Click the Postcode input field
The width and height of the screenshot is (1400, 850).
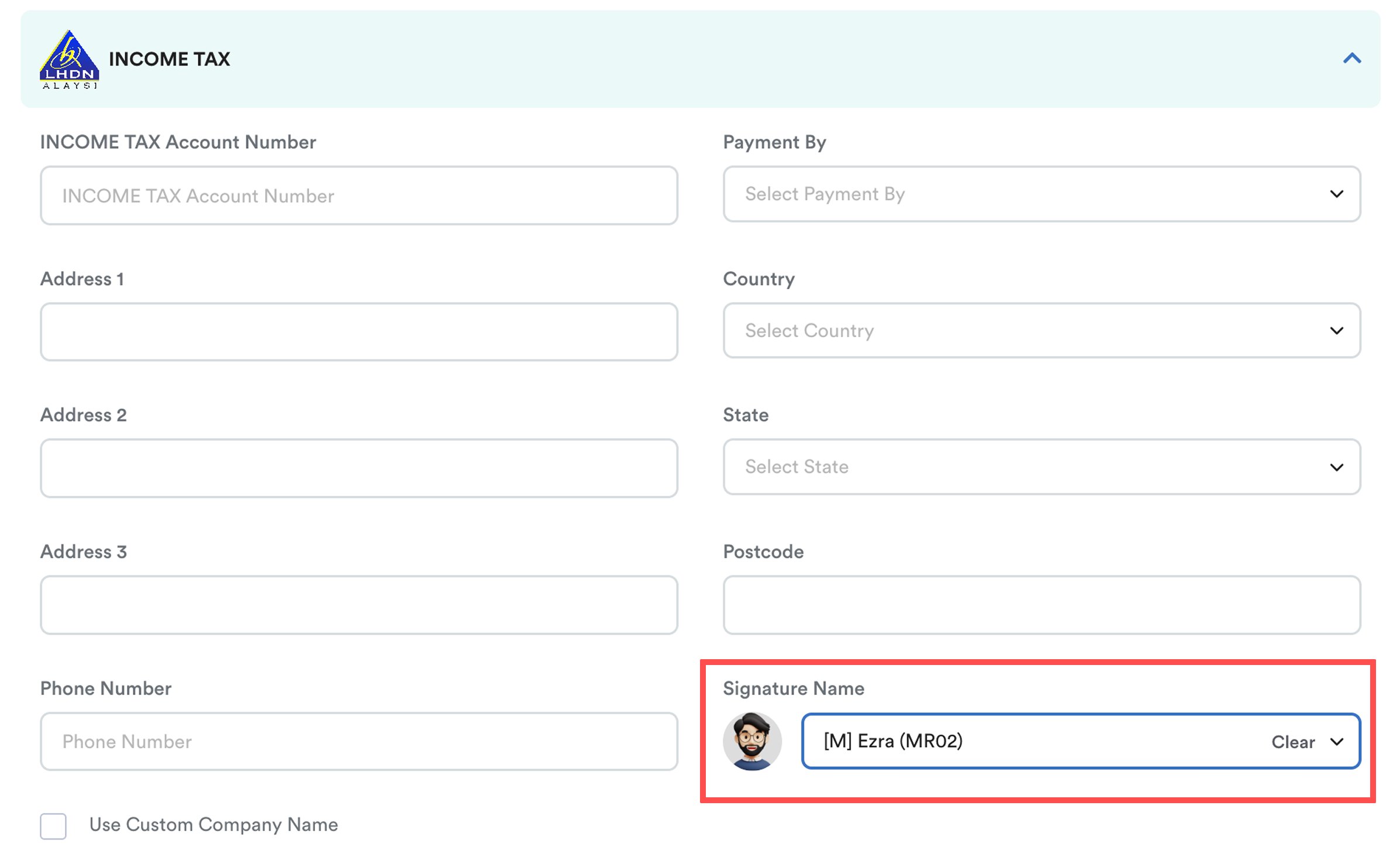tap(1041, 605)
